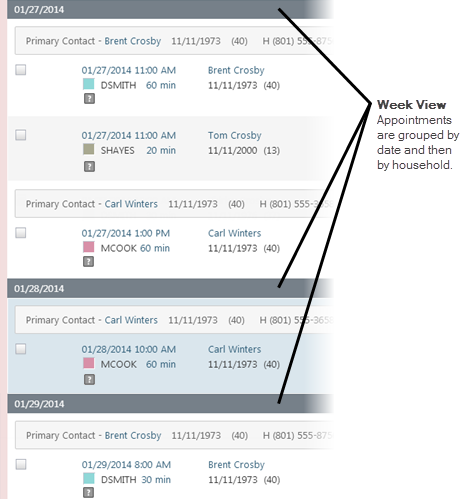Click question-mark icon under 01/29/2014 DSMITH appointment
Viewport: 462px width, 499px height.
click(x=88, y=492)
